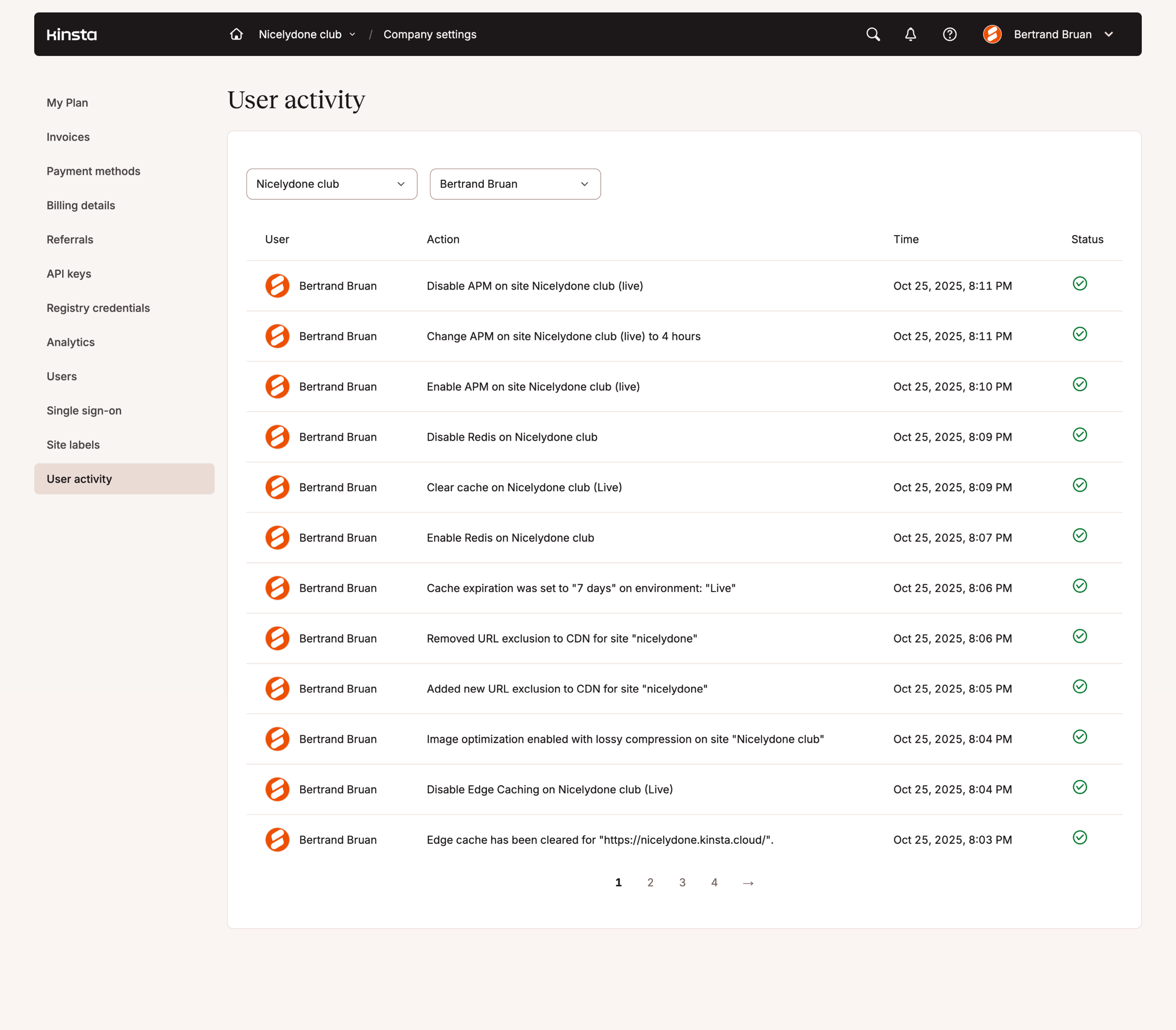Click status checkmark for Disable Edge Caching row

coord(1080,787)
